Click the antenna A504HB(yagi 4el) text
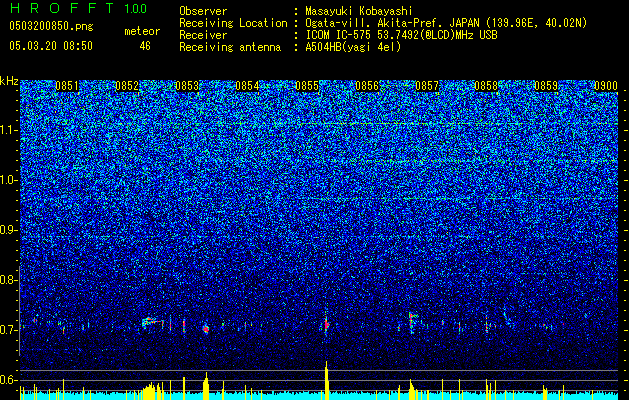 353,47
